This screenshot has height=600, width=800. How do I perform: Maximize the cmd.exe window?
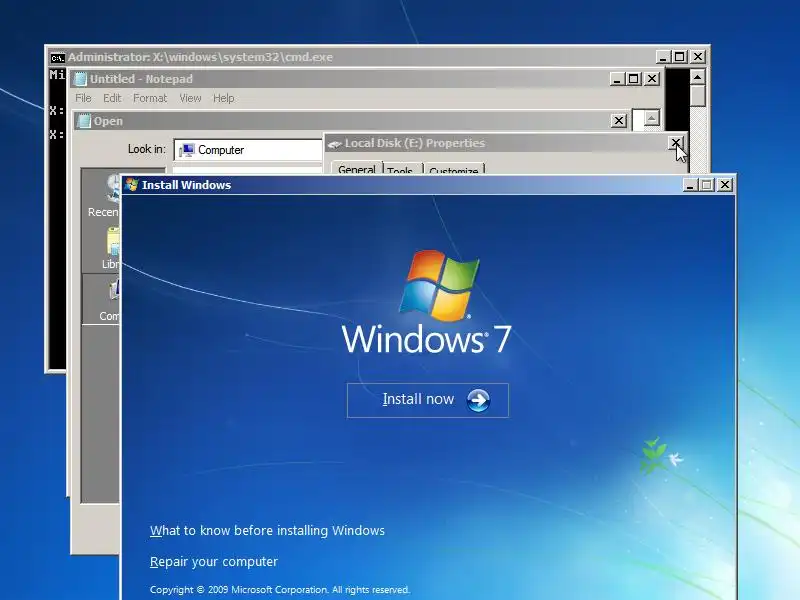(x=679, y=57)
